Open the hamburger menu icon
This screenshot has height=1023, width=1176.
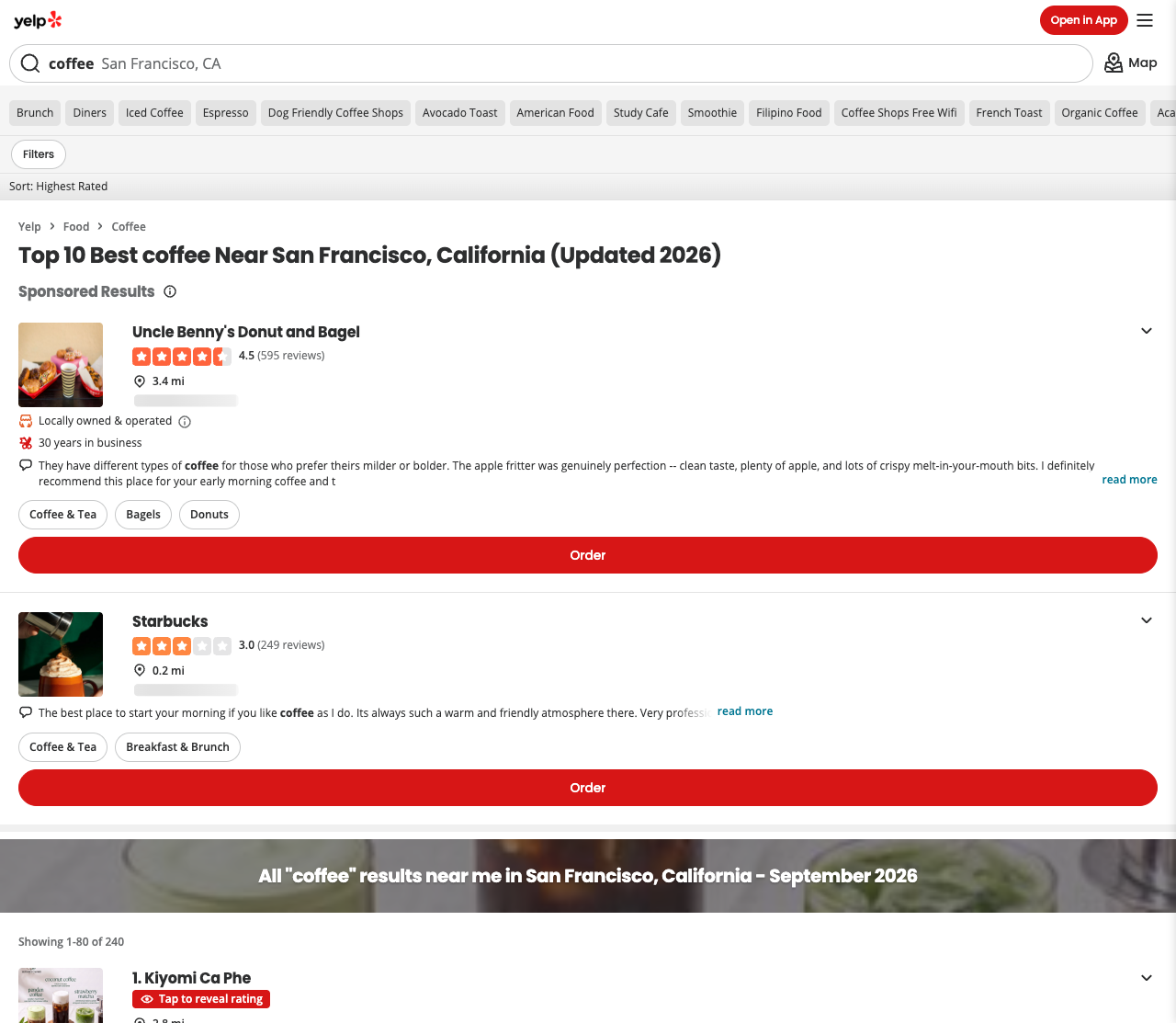coord(1145,20)
